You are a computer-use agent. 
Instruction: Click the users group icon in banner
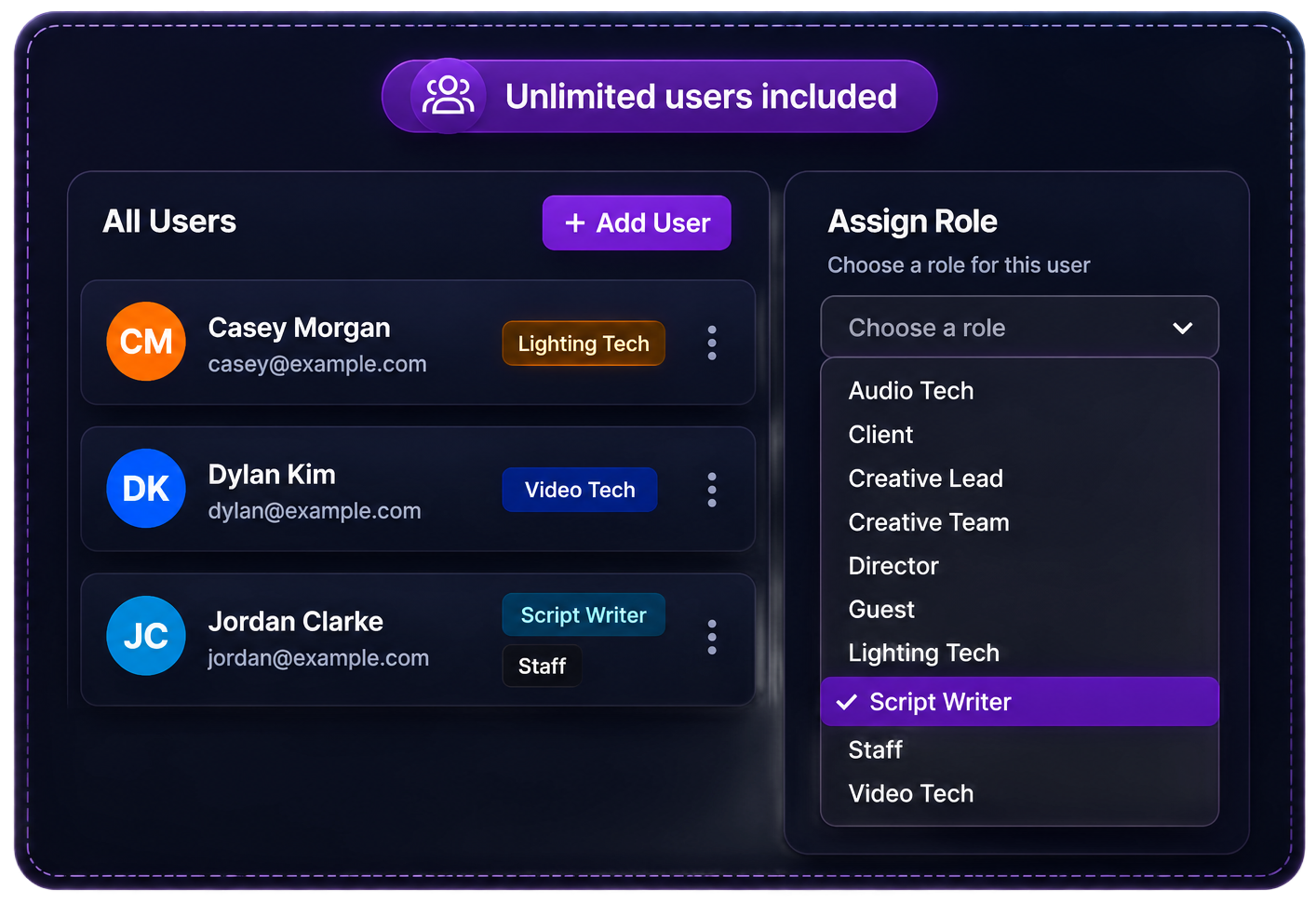[x=449, y=96]
